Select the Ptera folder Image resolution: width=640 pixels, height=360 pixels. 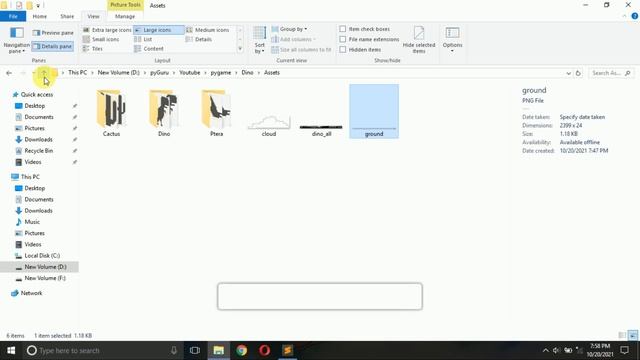(x=217, y=113)
